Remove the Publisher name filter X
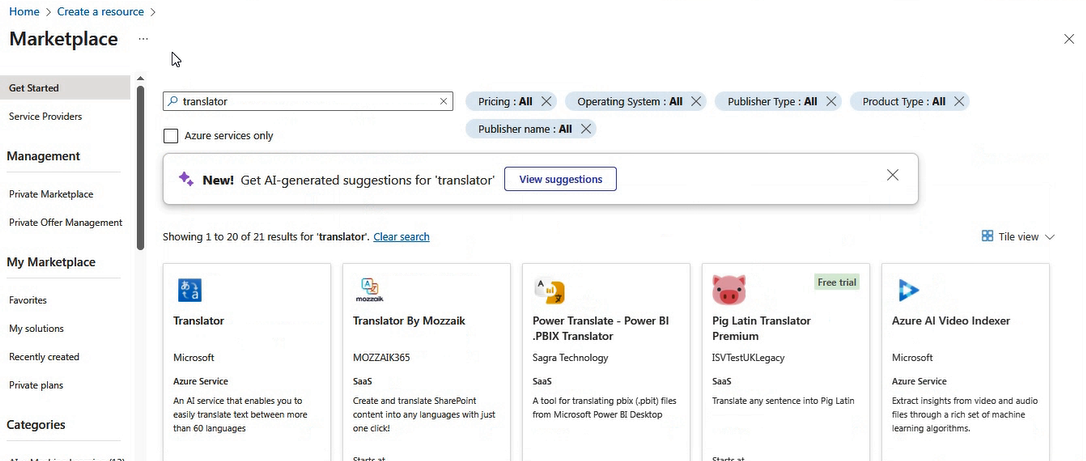The width and height of the screenshot is (1086, 461). tap(585, 129)
